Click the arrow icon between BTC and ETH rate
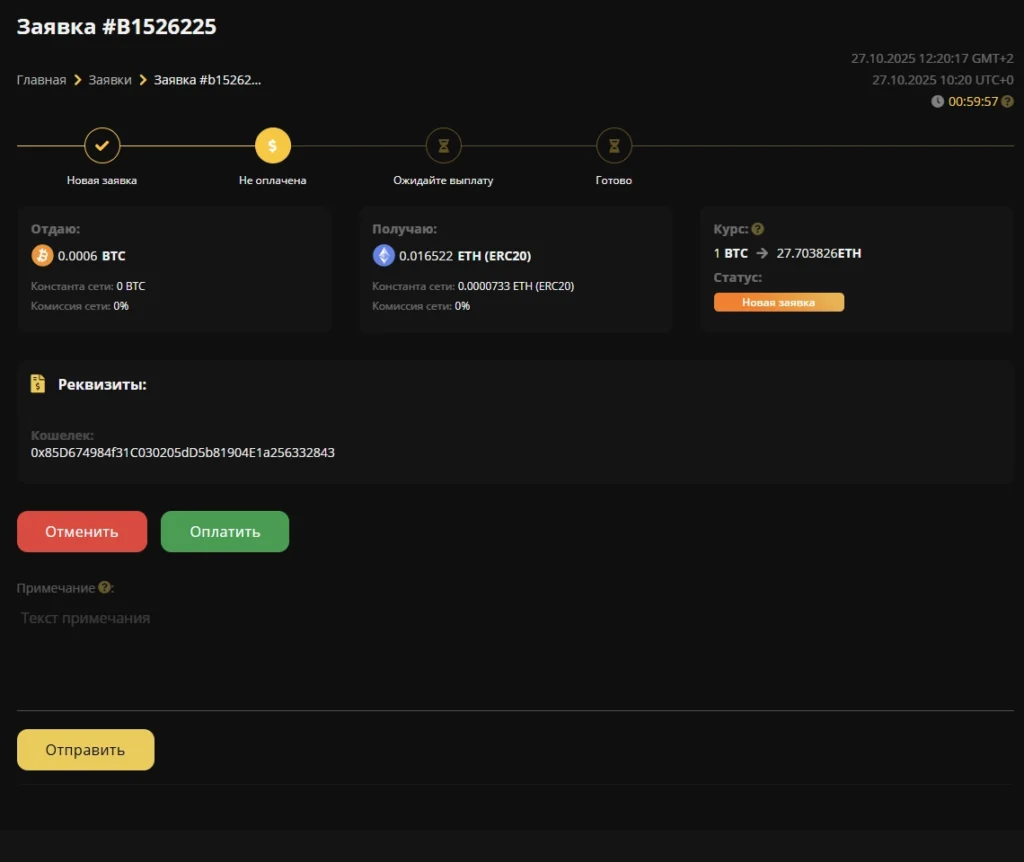 762,253
